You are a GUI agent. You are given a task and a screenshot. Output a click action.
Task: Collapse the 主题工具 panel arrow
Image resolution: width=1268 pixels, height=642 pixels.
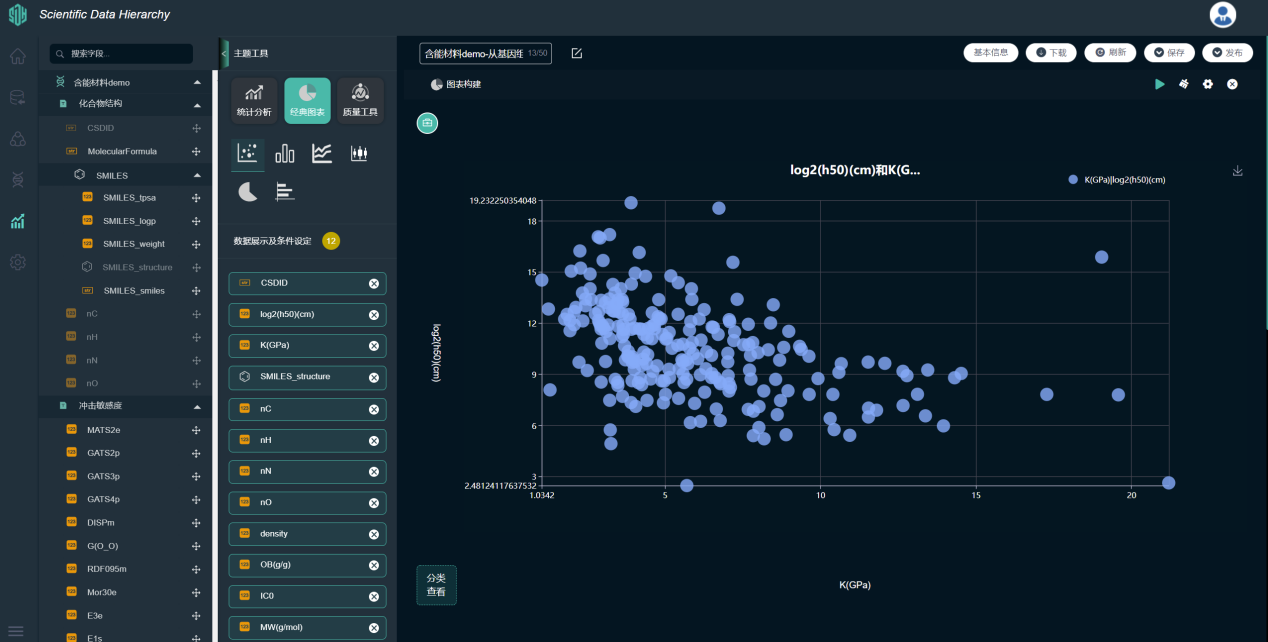224,53
